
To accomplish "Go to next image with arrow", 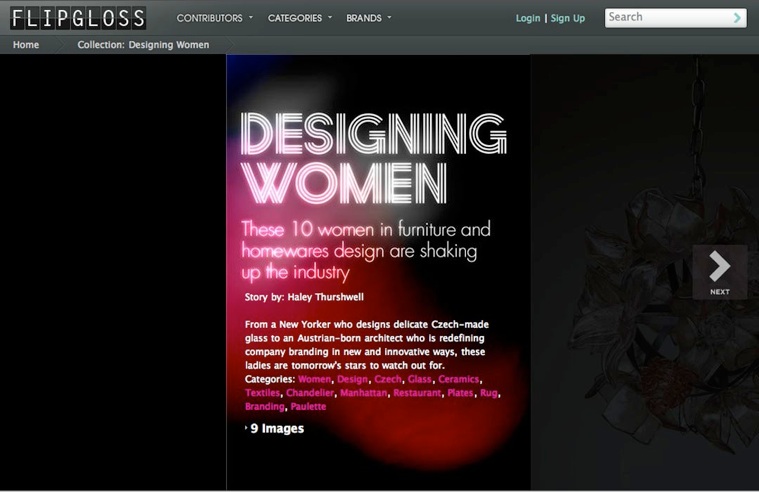I will coord(719,272).
